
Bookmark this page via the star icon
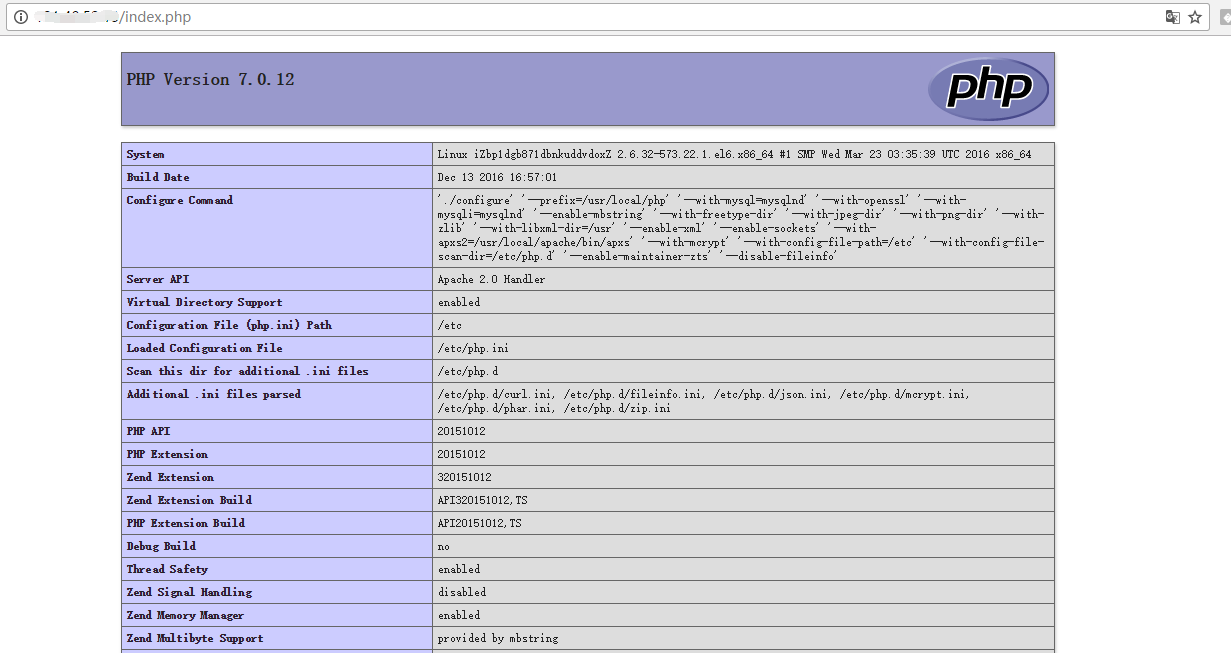(x=1196, y=17)
